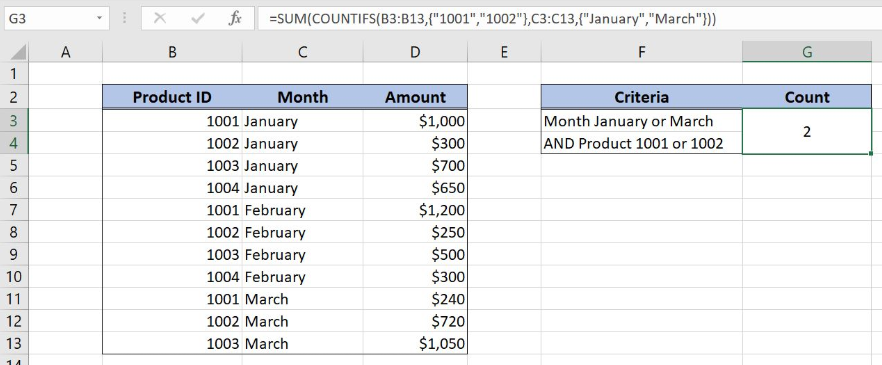This screenshot has width=882, height=365.
Task: Click the $1,050 amount cell
Action: 415,344
